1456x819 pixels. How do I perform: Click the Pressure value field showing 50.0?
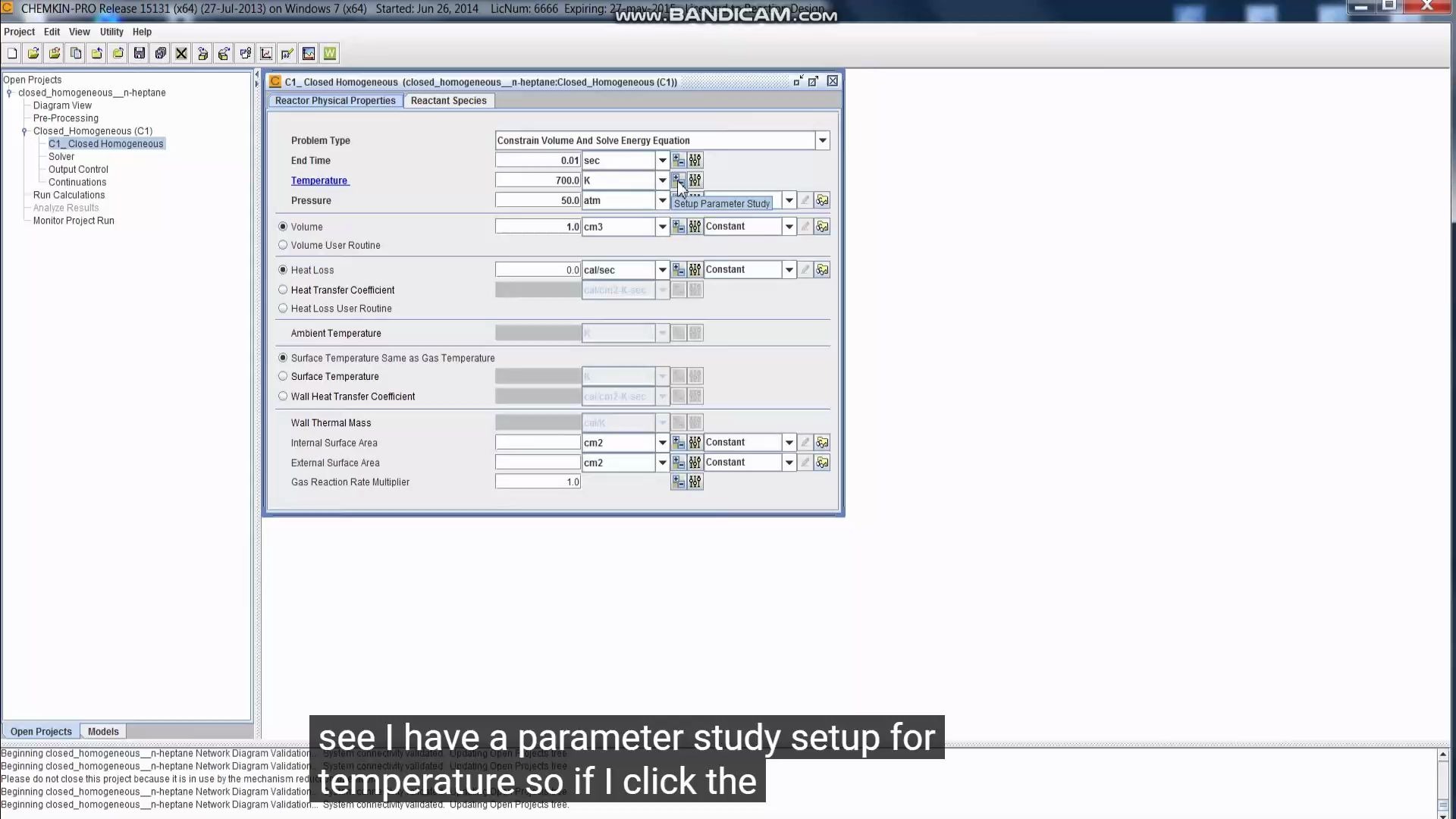(538, 200)
